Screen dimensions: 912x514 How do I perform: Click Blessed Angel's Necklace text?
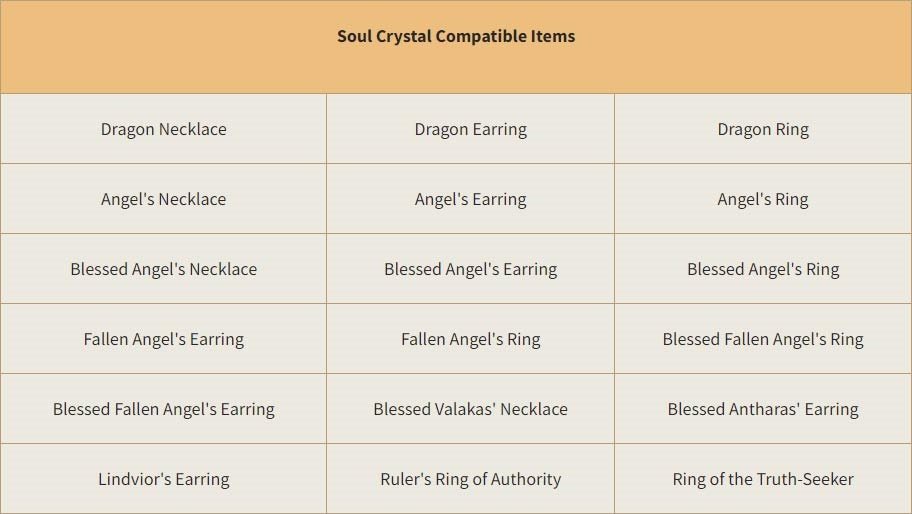(x=163, y=269)
